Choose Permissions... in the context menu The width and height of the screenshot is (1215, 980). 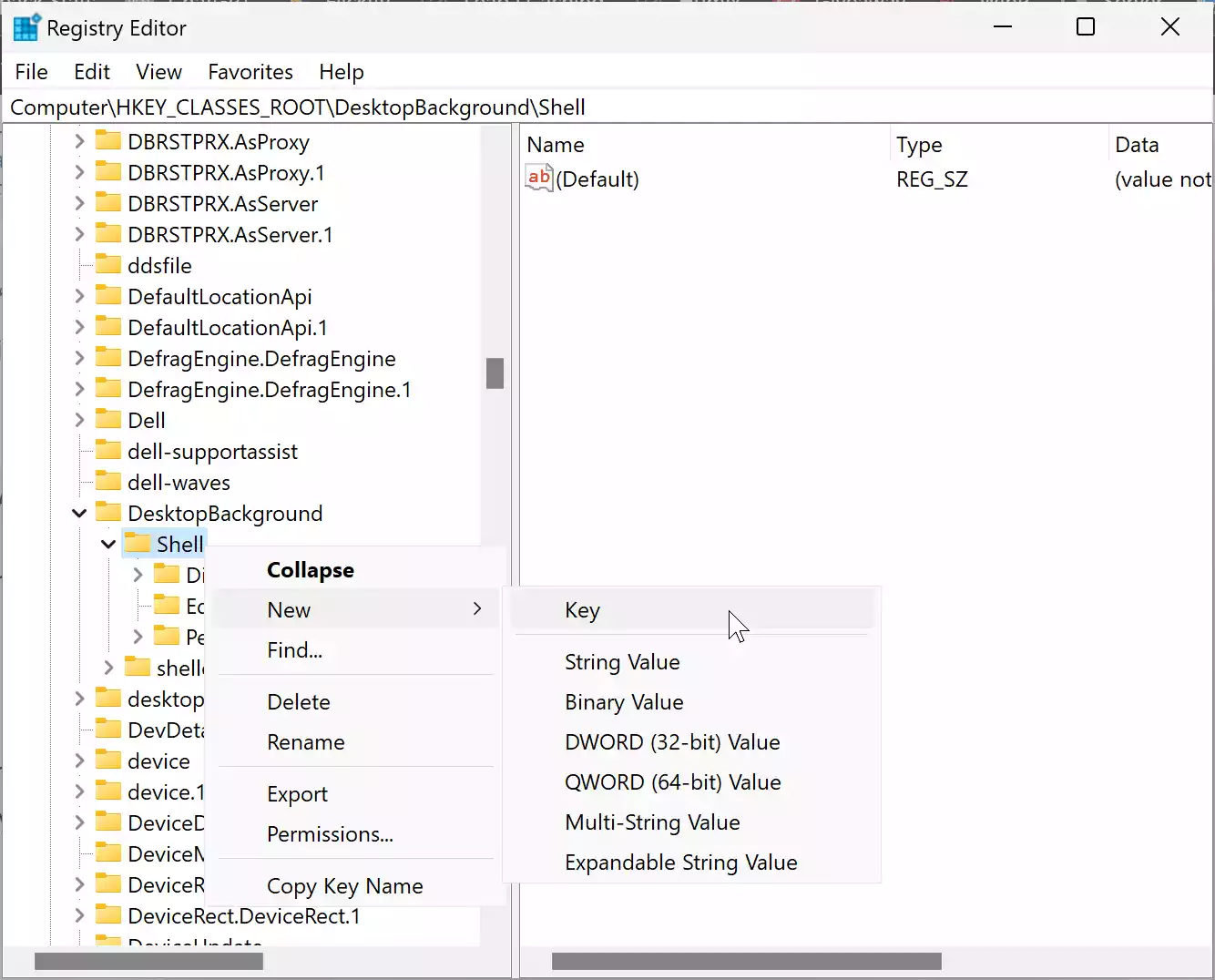[x=356, y=834]
